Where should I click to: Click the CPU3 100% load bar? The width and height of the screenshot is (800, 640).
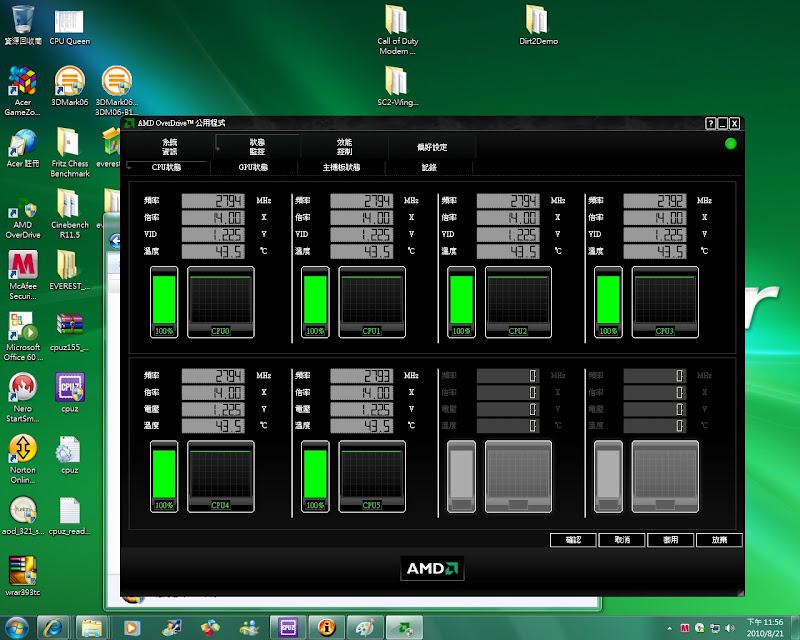click(608, 302)
